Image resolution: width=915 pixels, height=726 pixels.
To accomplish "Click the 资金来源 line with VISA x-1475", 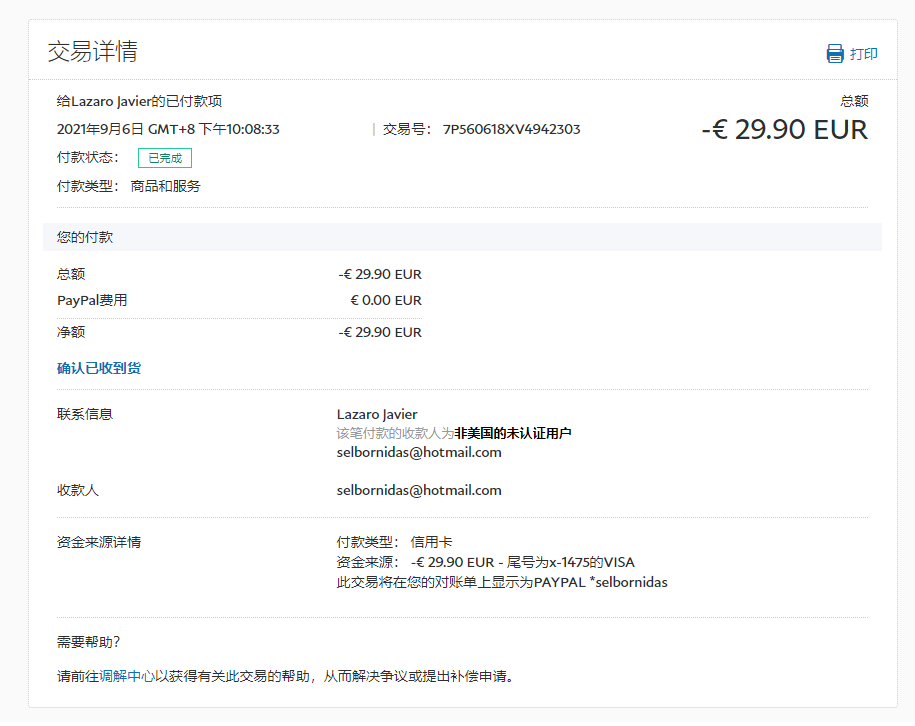I will tap(486, 562).
